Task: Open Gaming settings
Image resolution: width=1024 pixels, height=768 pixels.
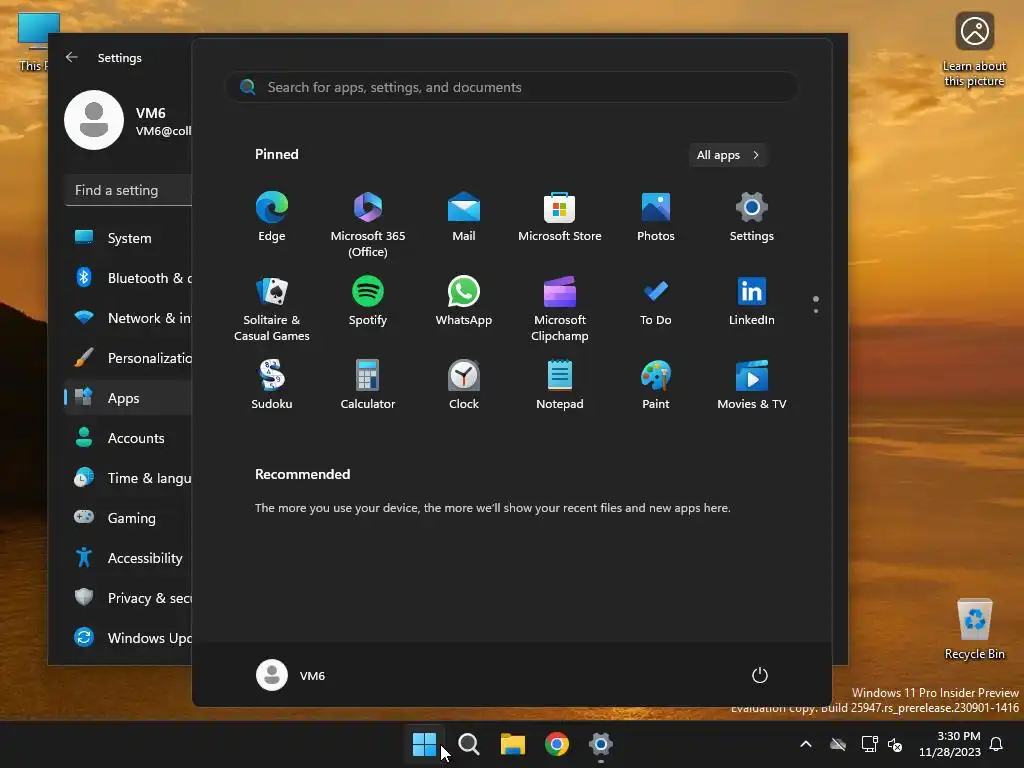Action: coord(129,517)
